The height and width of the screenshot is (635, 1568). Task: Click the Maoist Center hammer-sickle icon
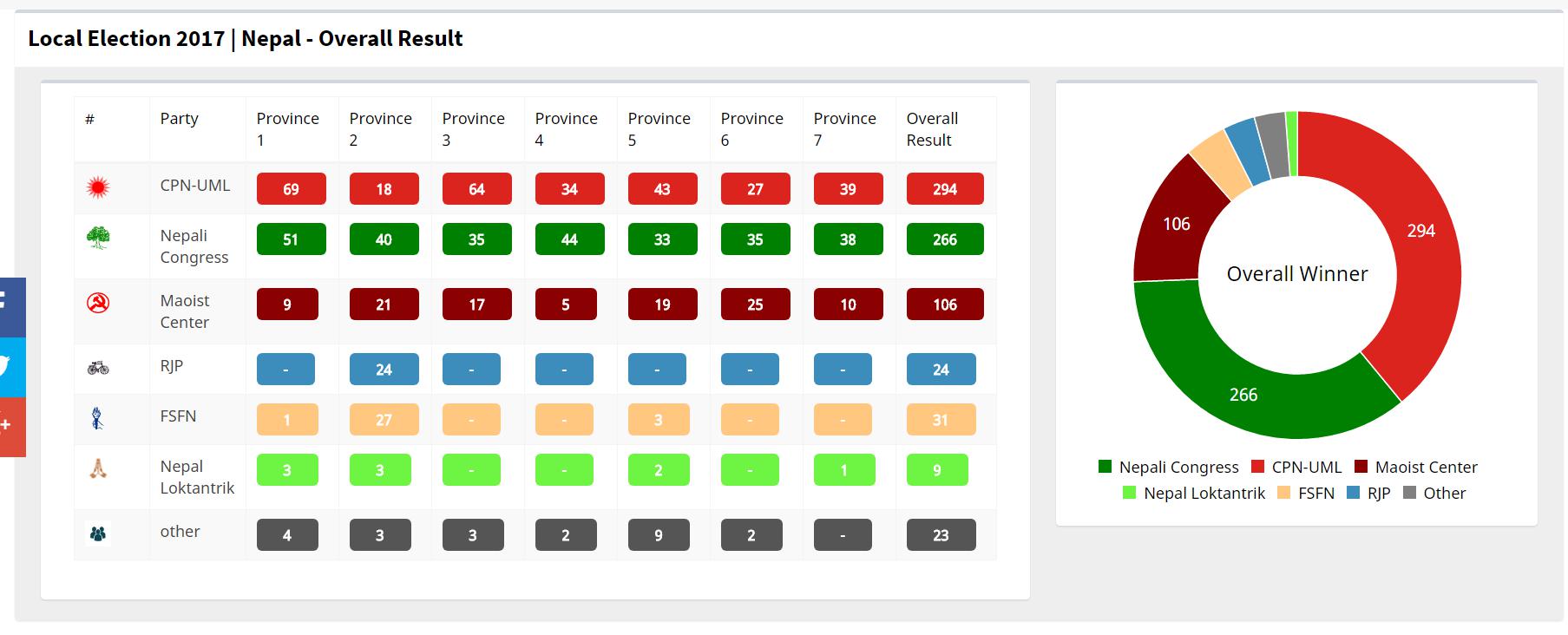click(98, 303)
